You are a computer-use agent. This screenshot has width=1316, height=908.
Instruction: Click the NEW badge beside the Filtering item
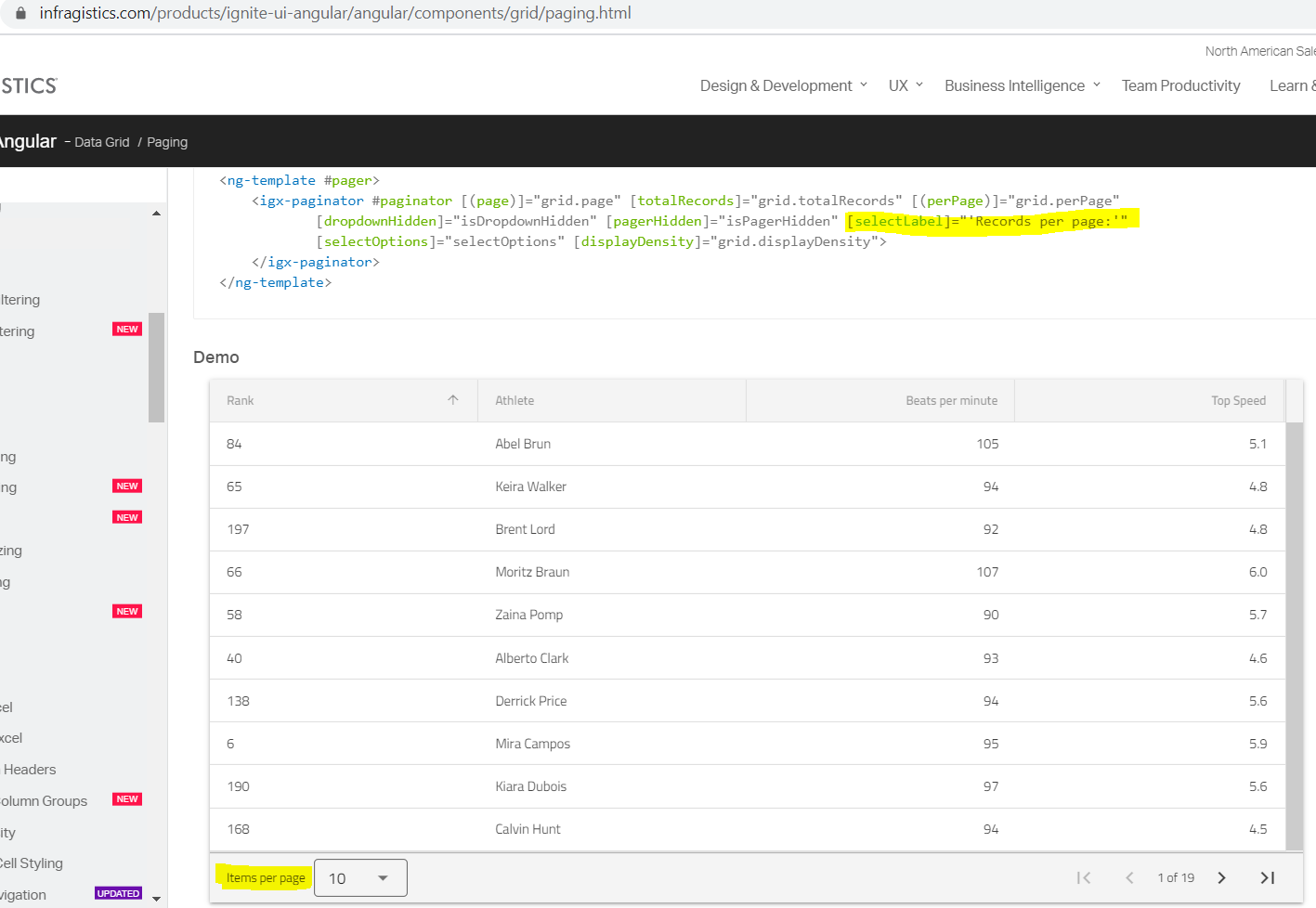(x=126, y=329)
